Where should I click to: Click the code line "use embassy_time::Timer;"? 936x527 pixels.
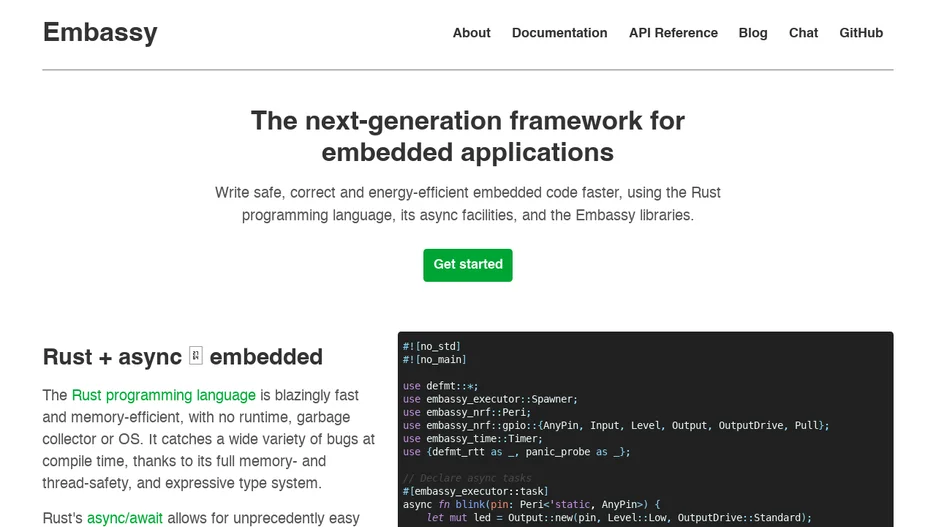pos(473,439)
